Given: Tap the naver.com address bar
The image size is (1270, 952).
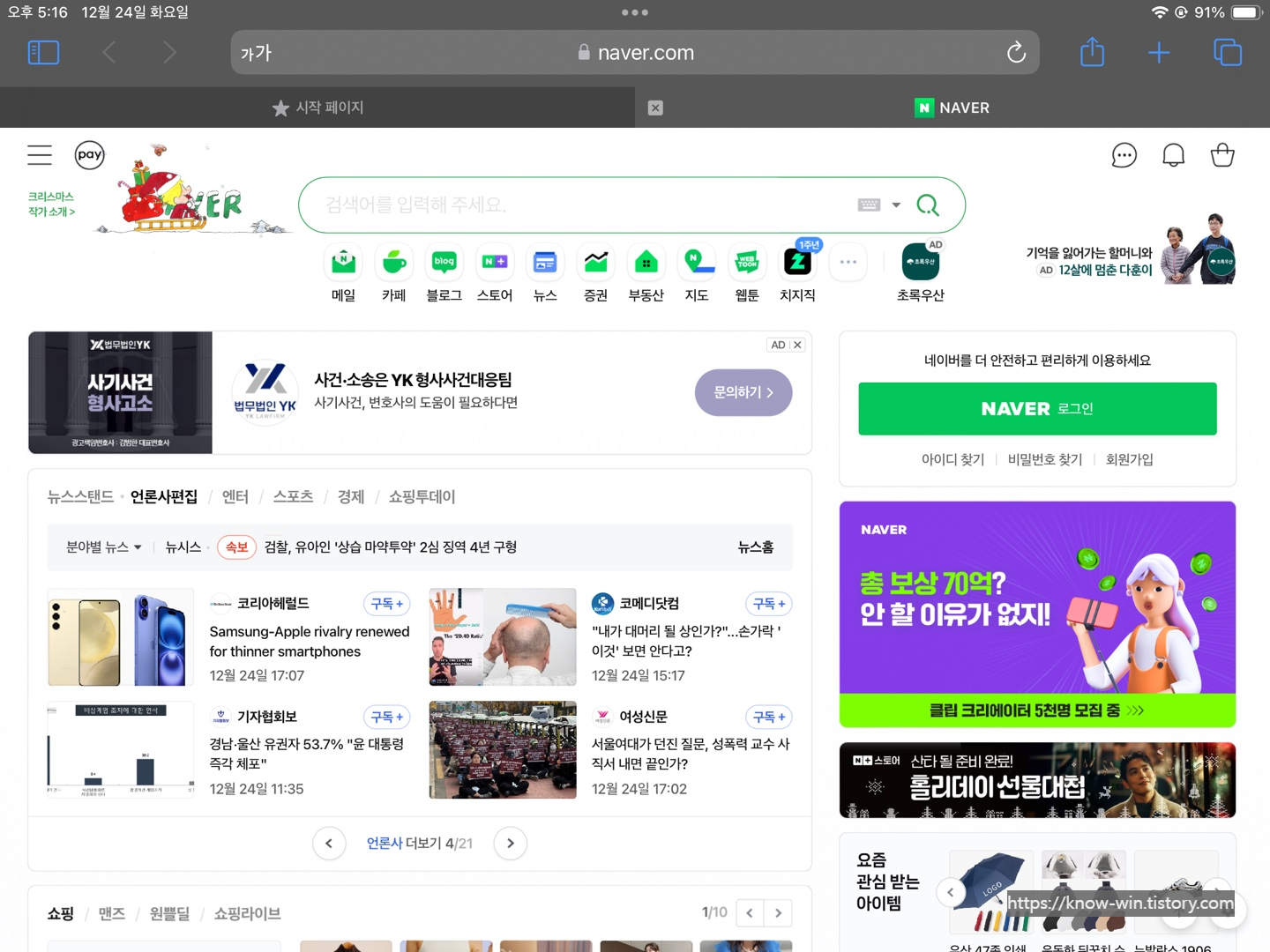Looking at the screenshot, I should (x=635, y=53).
